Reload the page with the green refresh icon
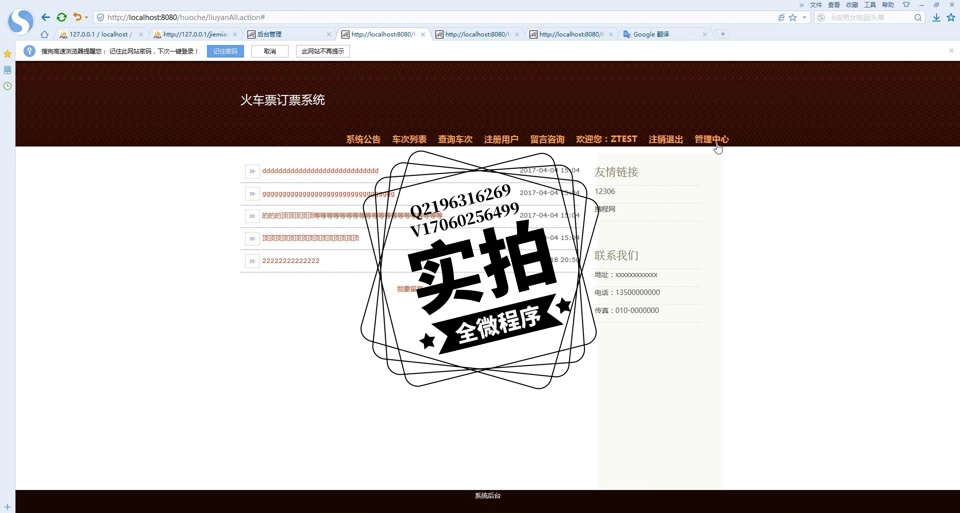This screenshot has height=513, width=960. tap(61, 17)
